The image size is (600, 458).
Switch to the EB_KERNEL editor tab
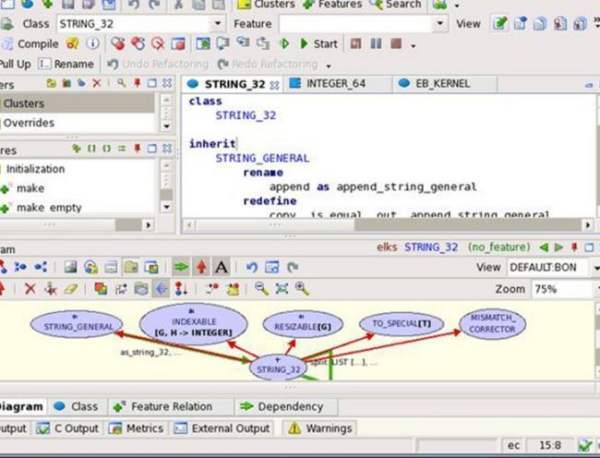pos(444,84)
